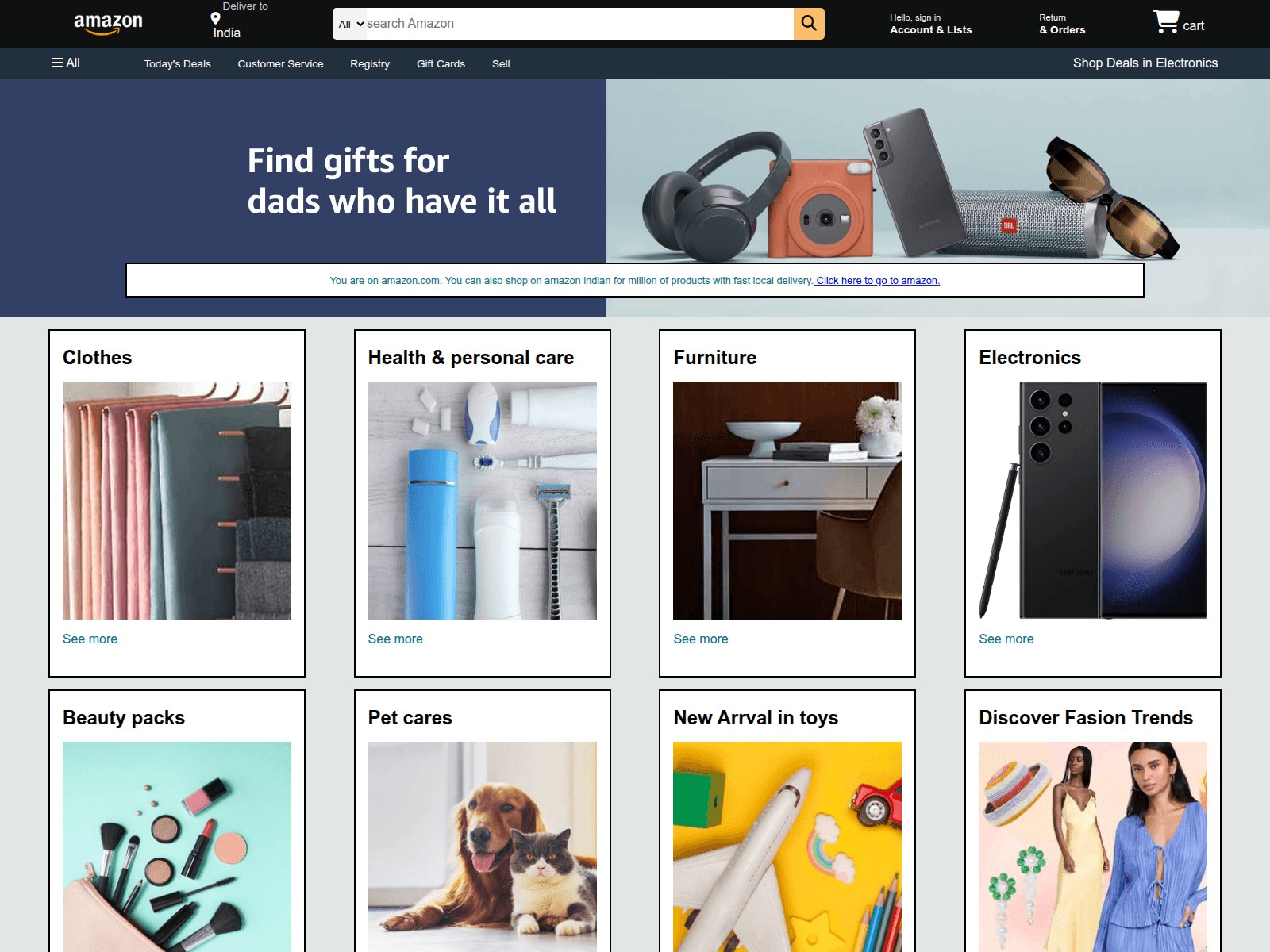Open the shopping cart icon
Image resolution: width=1270 pixels, height=952 pixels.
1166,21
